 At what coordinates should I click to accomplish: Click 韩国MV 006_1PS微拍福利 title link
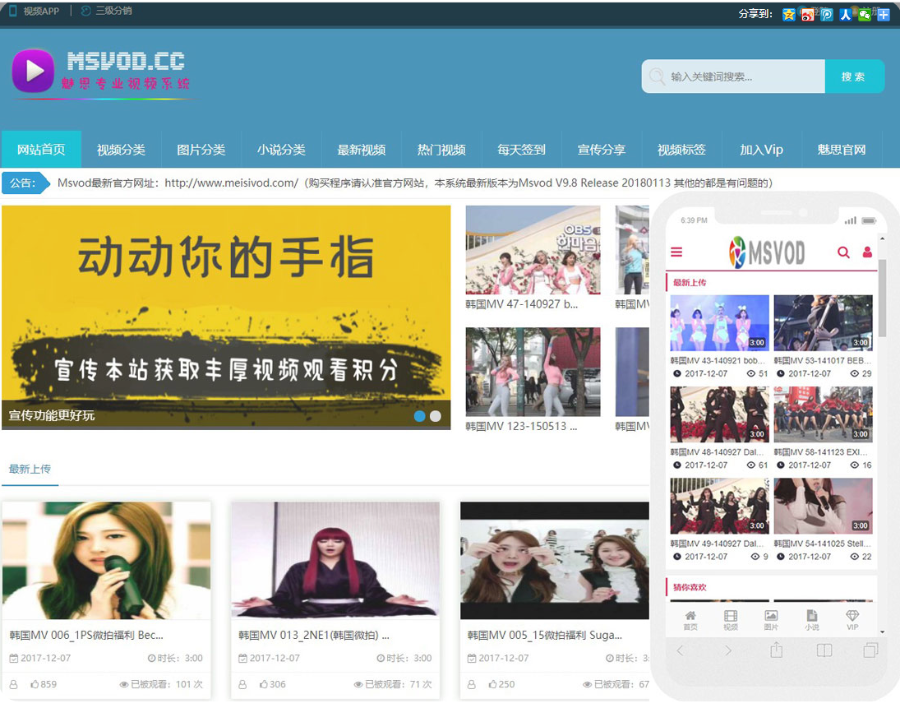click(87, 635)
